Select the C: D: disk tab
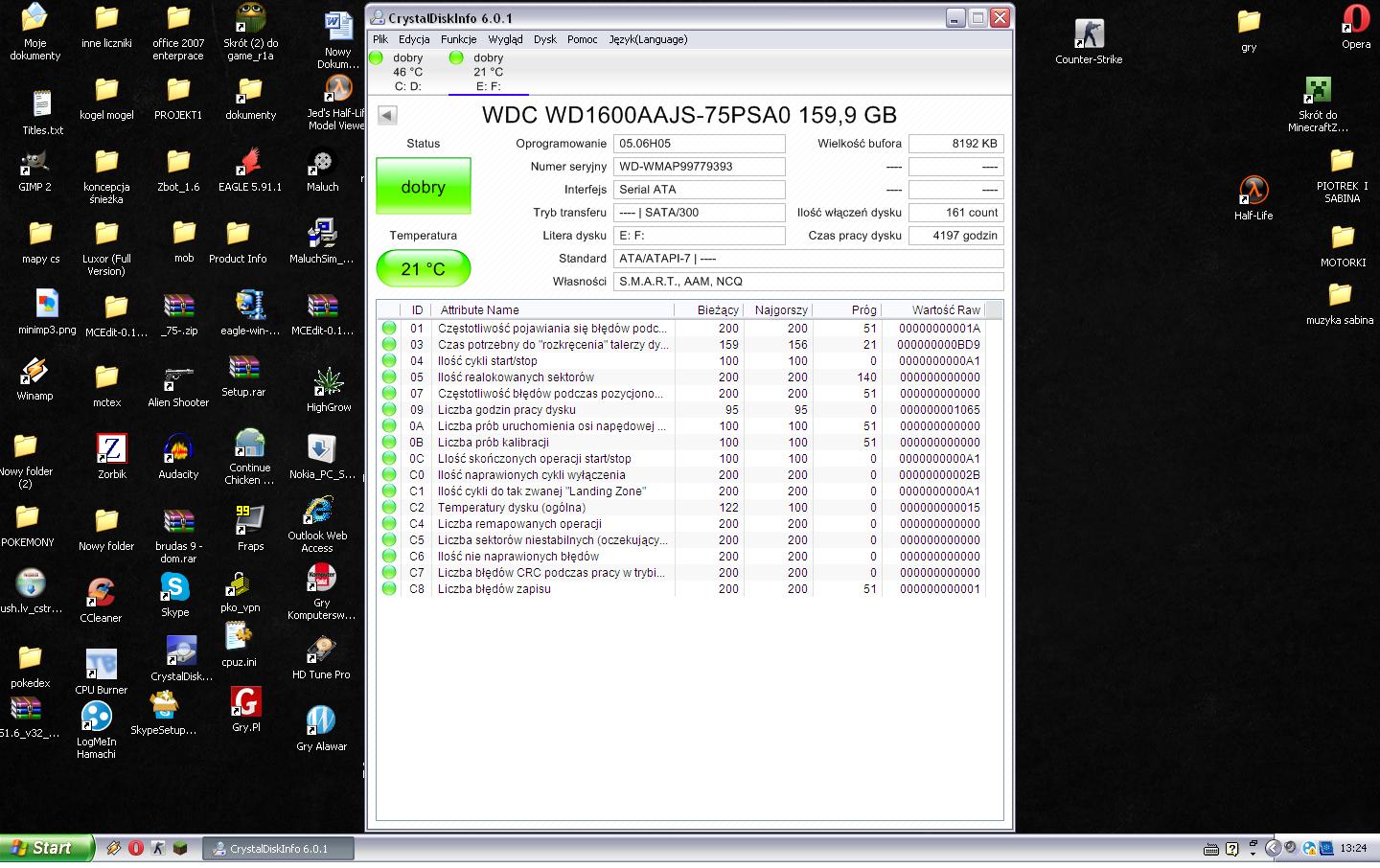The width and height of the screenshot is (1380, 868). [407, 72]
